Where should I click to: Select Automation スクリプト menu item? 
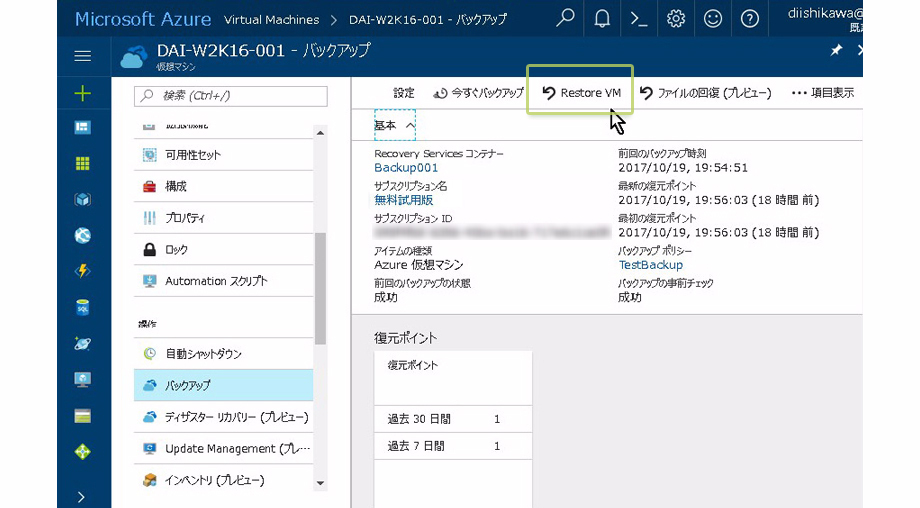click(224, 281)
